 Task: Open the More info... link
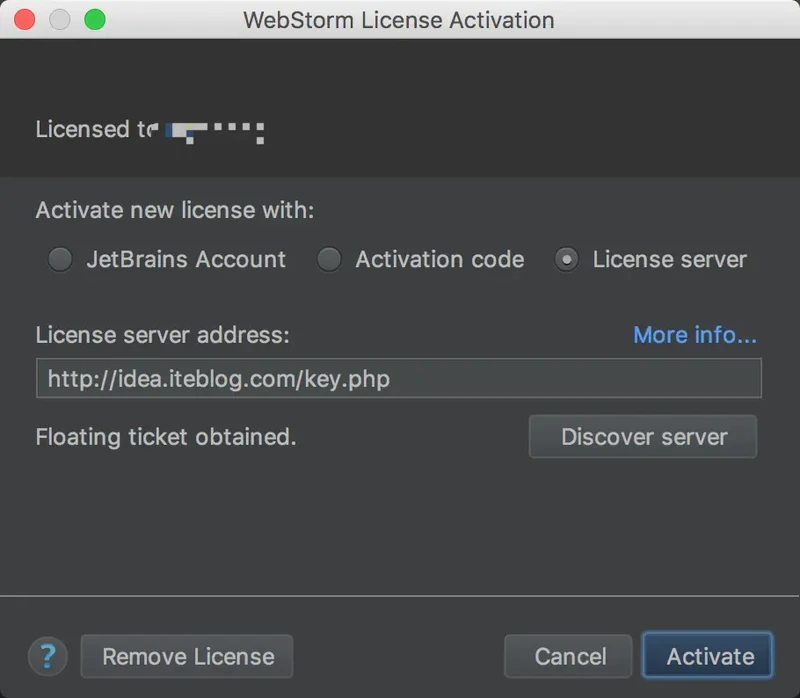[694, 335]
